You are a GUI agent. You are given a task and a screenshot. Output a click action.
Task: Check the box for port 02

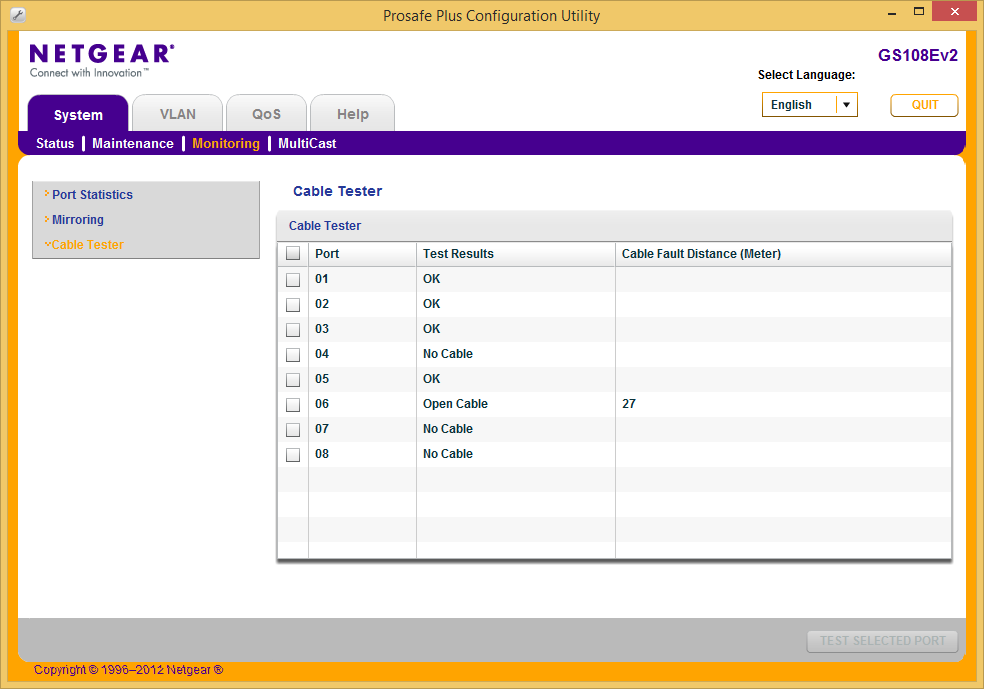point(293,304)
